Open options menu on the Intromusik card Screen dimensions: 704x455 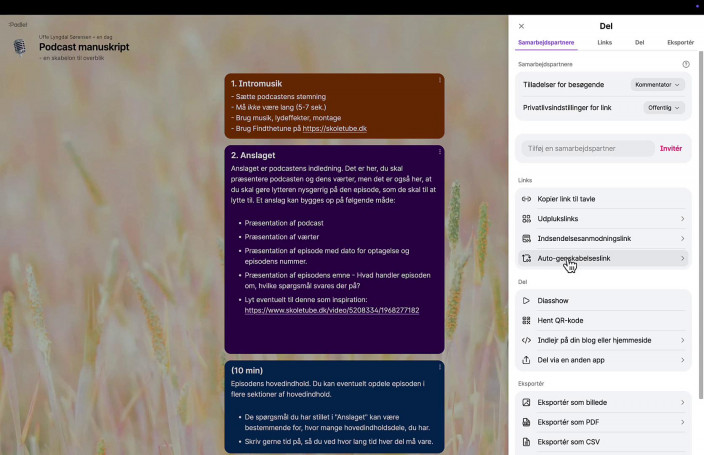439,80
